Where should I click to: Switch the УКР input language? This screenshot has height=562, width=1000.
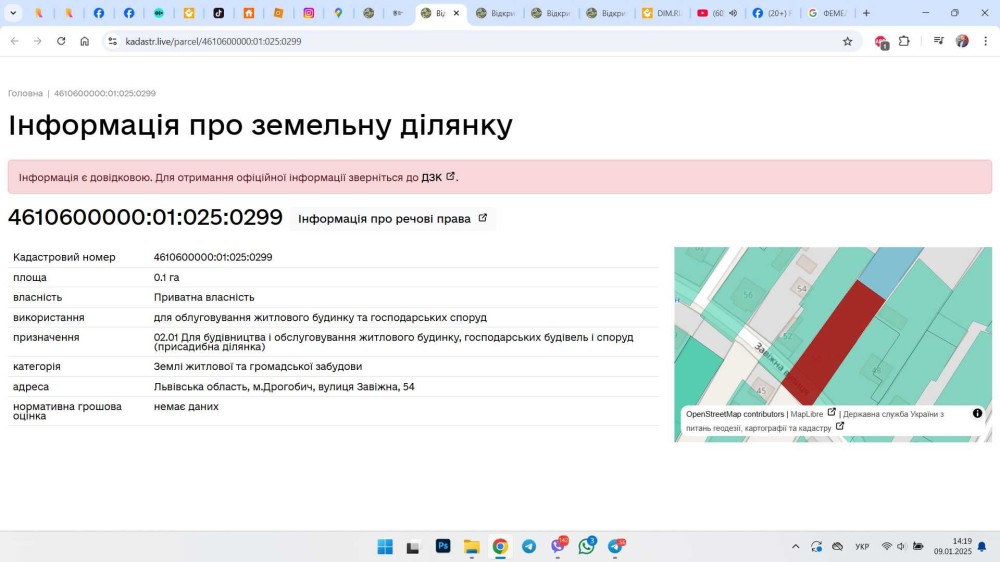[862, 547]
